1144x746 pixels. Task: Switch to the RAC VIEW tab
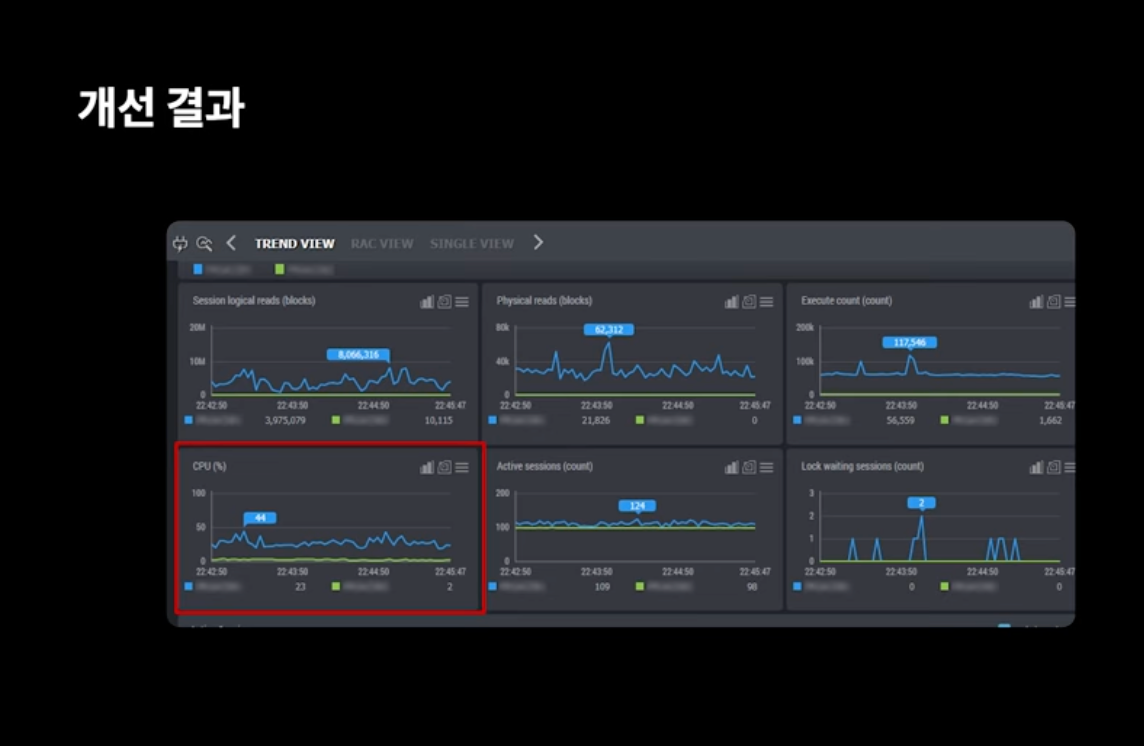382,244
